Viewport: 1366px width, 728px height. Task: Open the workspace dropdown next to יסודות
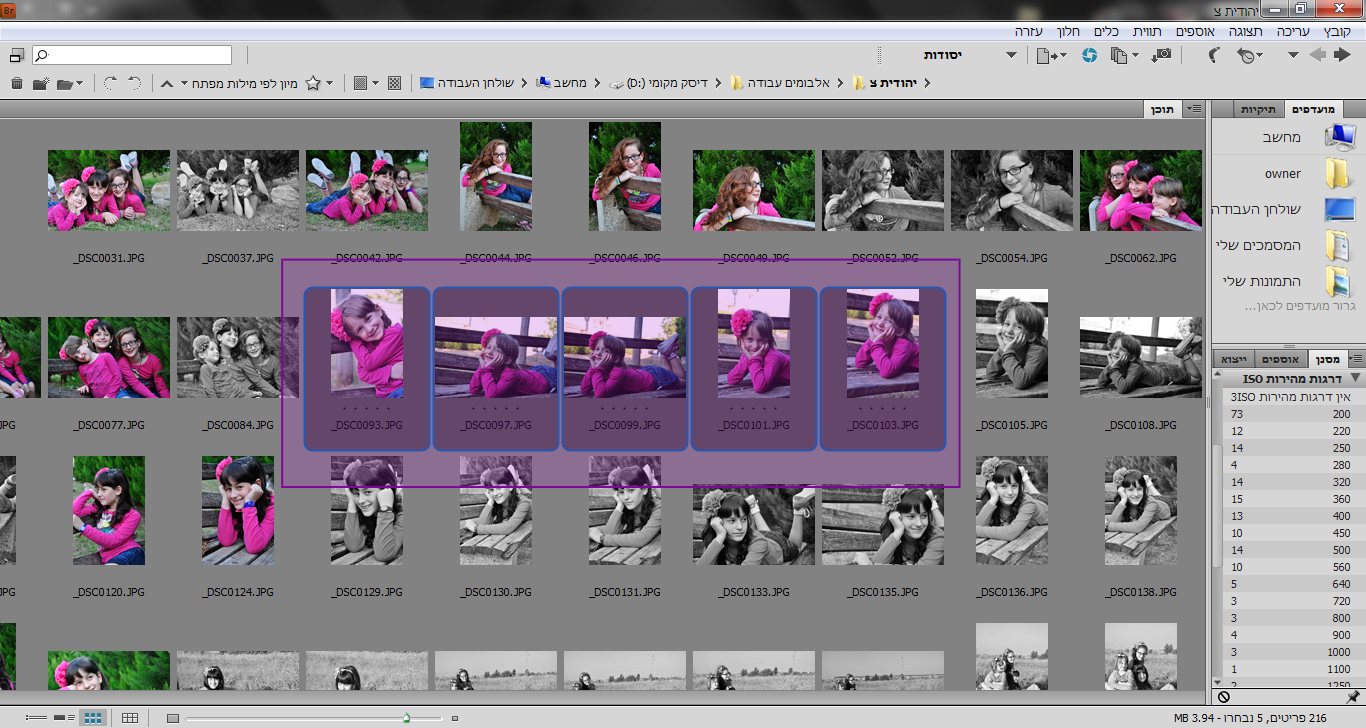[1011, 56]
